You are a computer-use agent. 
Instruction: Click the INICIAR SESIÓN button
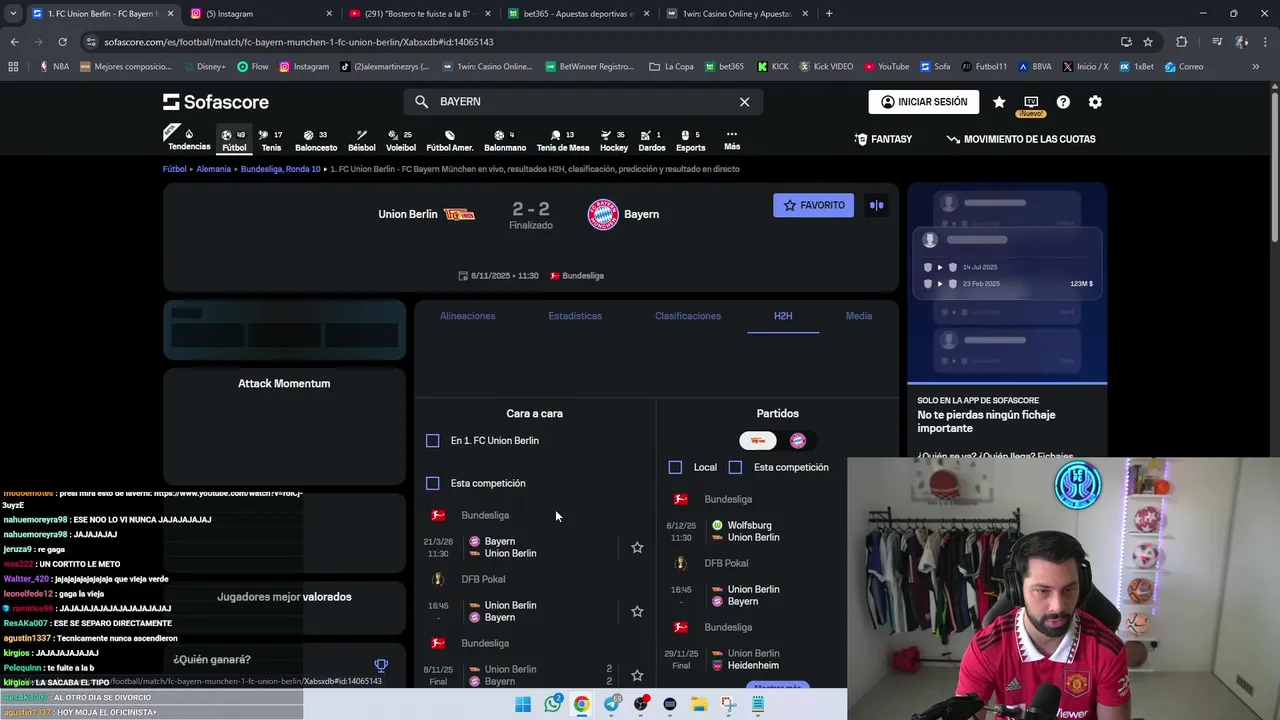[x=924, y=102]
